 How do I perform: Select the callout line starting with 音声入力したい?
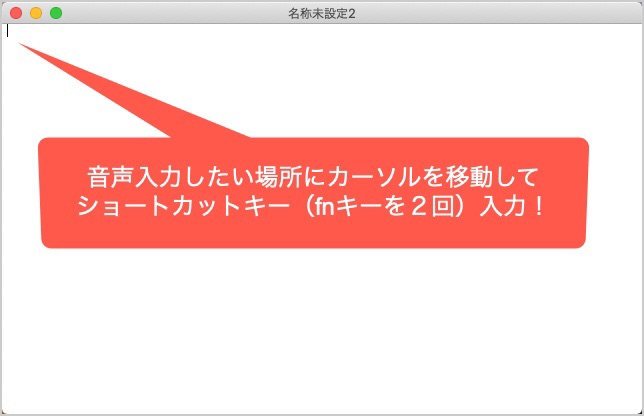313,177
